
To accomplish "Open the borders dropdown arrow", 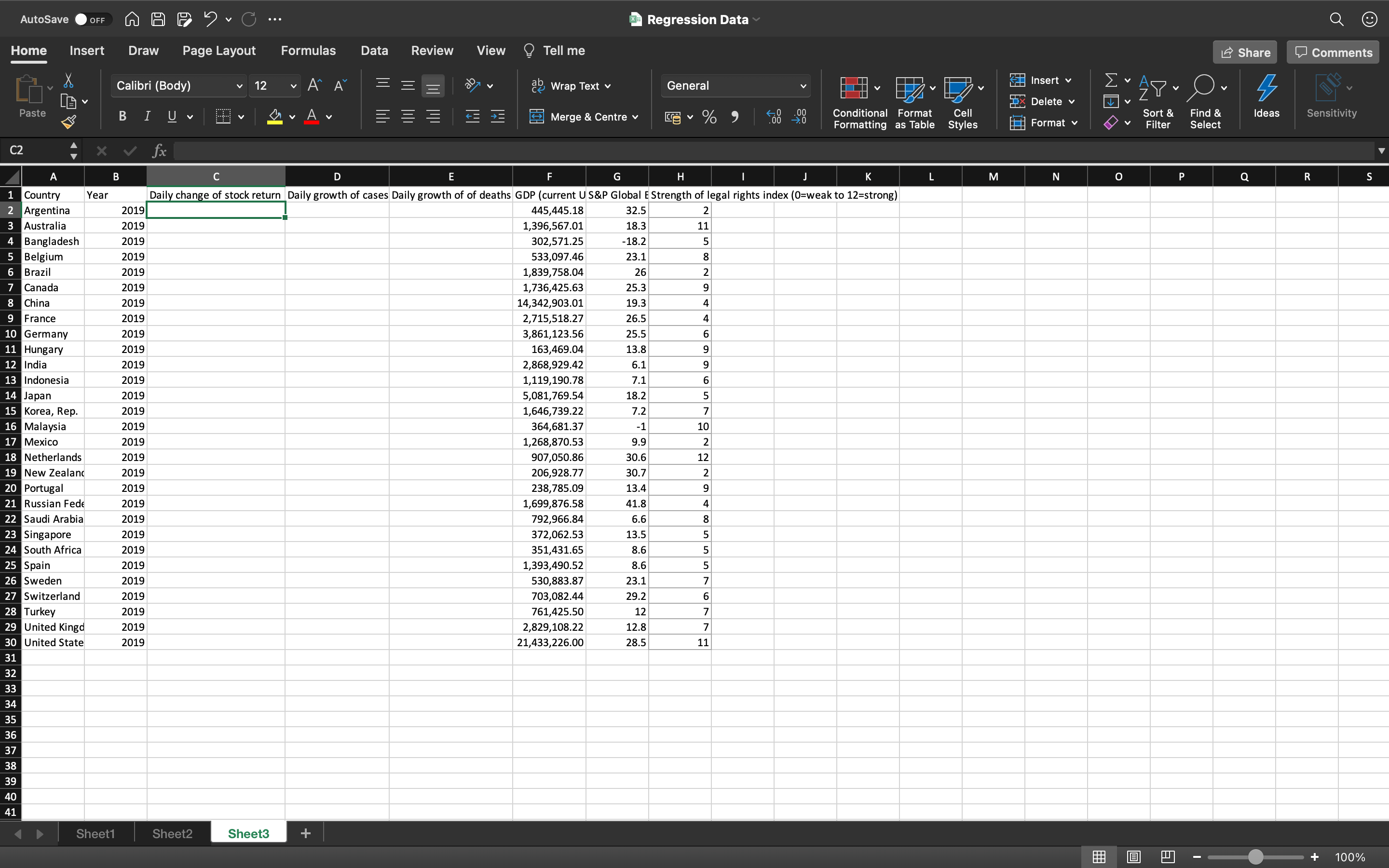I will click(x=241, y=117).
